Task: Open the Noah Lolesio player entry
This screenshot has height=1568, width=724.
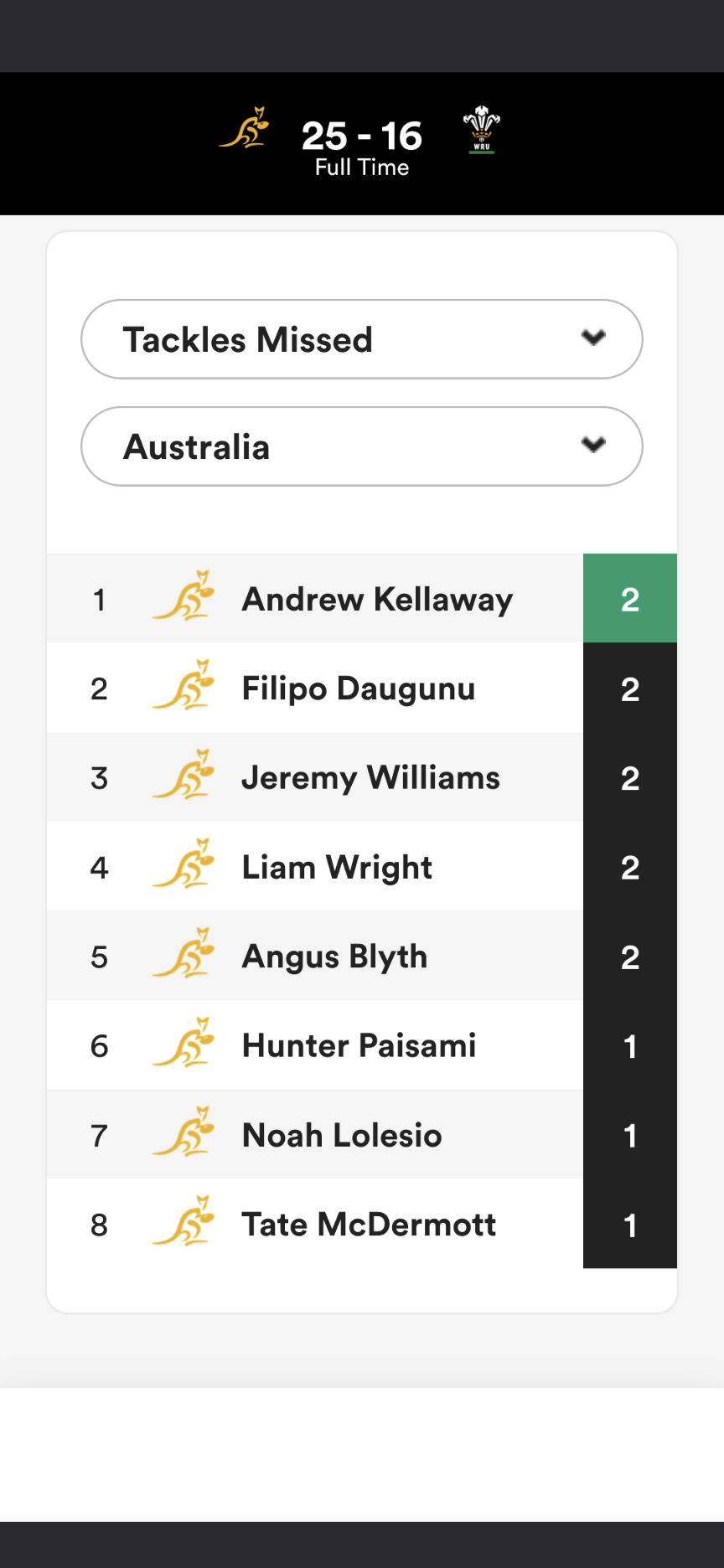Action: (342, 1136)
